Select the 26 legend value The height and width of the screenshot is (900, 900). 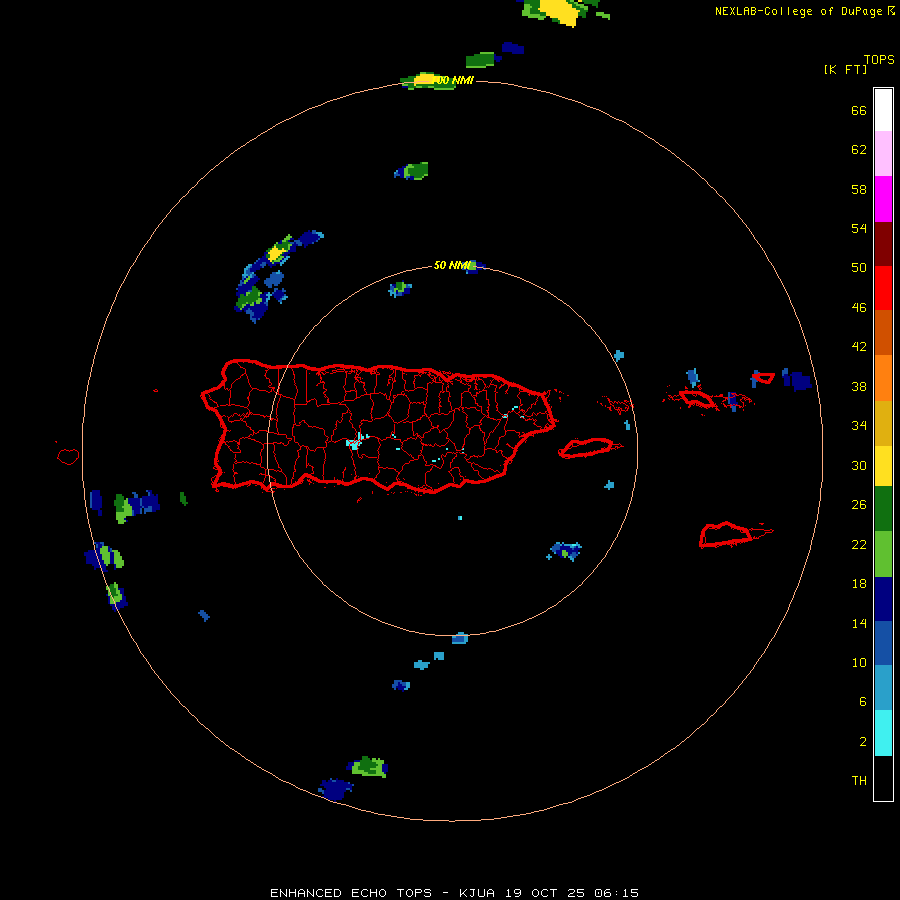click(x=859, y=505)
